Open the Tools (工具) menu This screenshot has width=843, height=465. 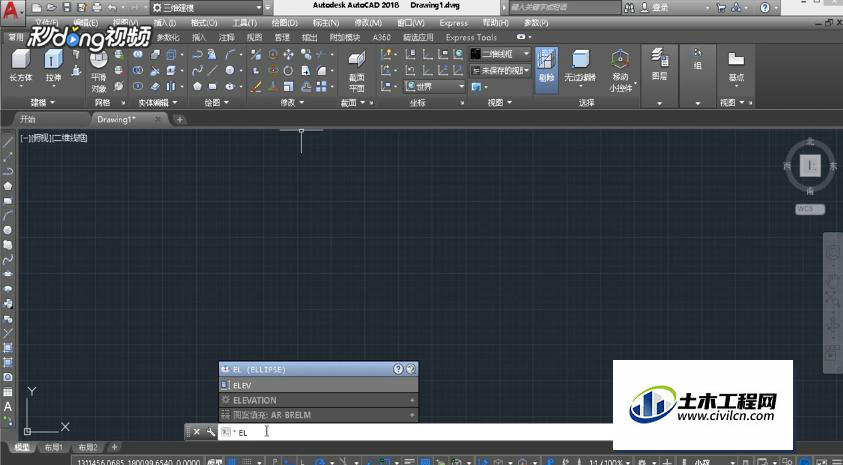tap(245, 23)
